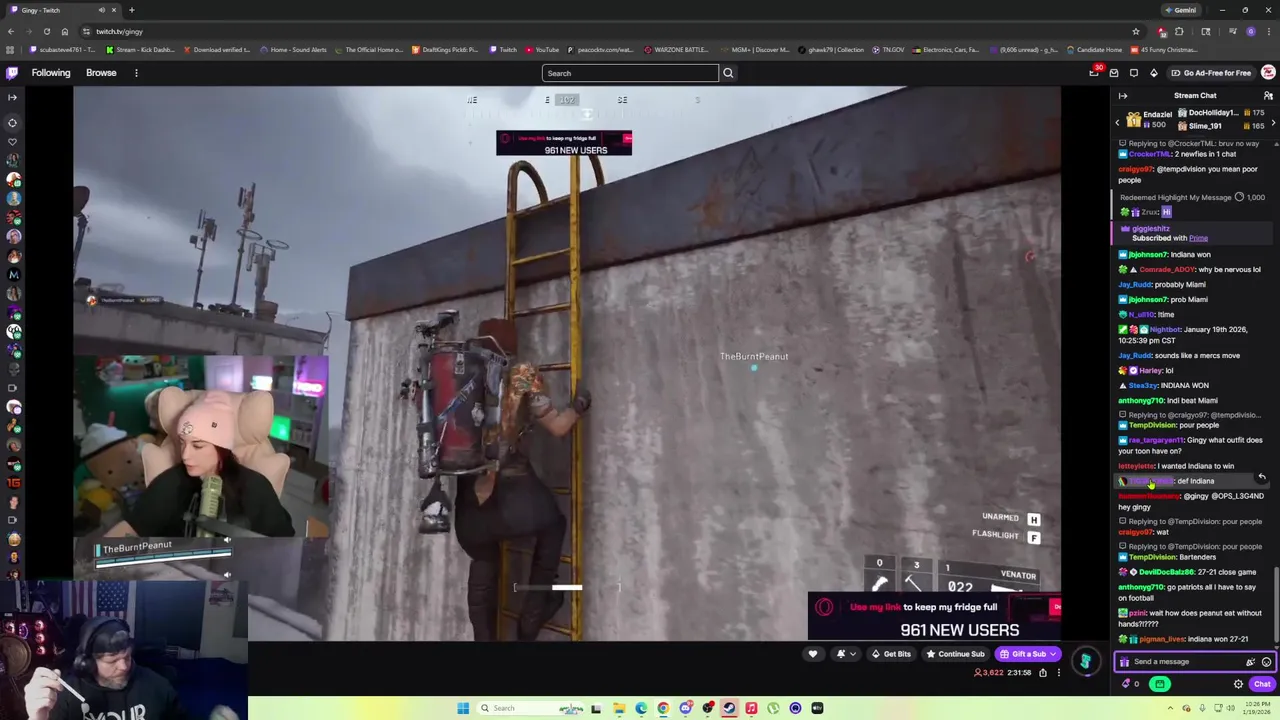
Task: Open the Following tab
Action: point(51,73)
